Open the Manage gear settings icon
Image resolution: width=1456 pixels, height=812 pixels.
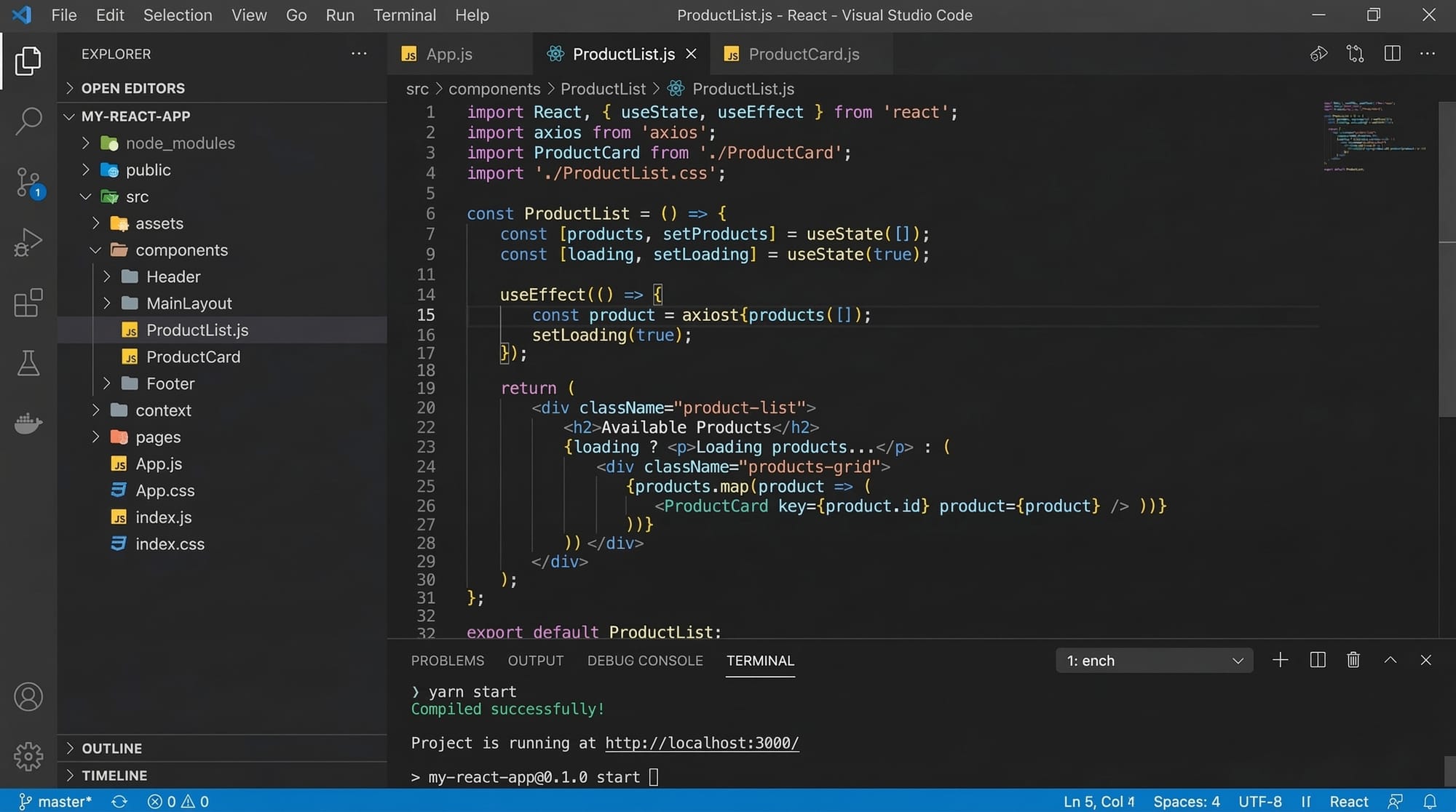[x=28, y=756]
